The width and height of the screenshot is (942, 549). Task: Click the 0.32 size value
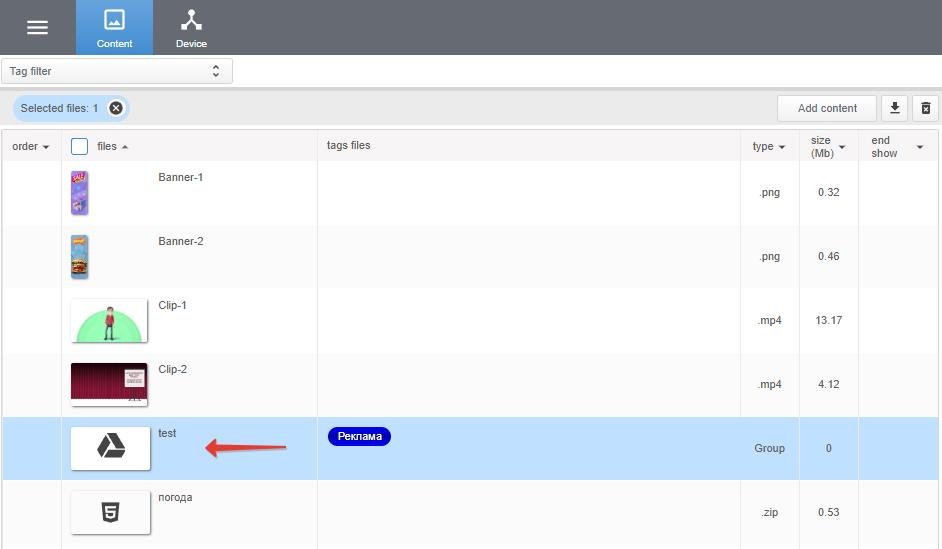(x=828, y=192)
